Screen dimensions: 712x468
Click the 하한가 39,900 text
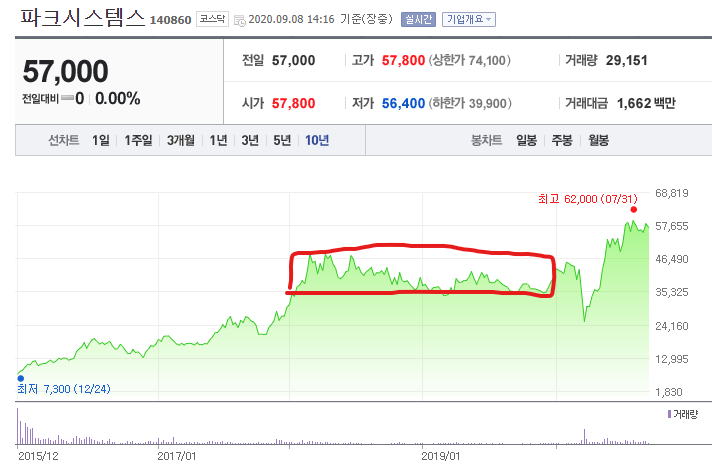click(x=470, y=103)
